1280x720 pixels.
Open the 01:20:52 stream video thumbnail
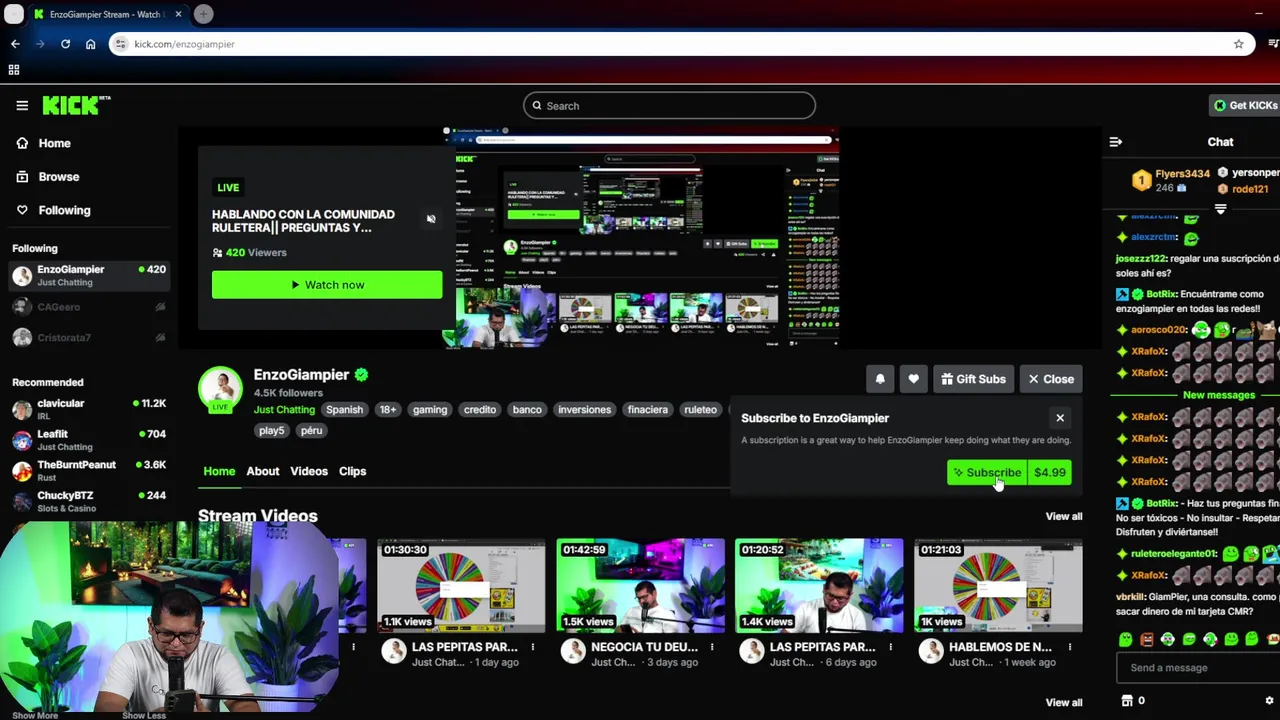[819, 586]
